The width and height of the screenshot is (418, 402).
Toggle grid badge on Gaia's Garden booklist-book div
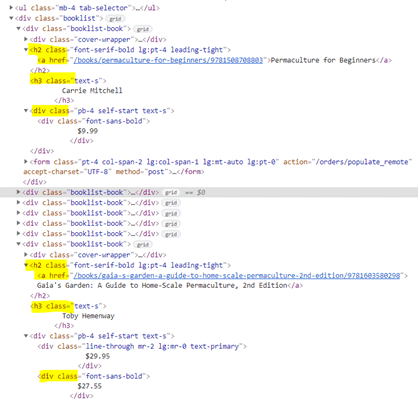[143, 244]
